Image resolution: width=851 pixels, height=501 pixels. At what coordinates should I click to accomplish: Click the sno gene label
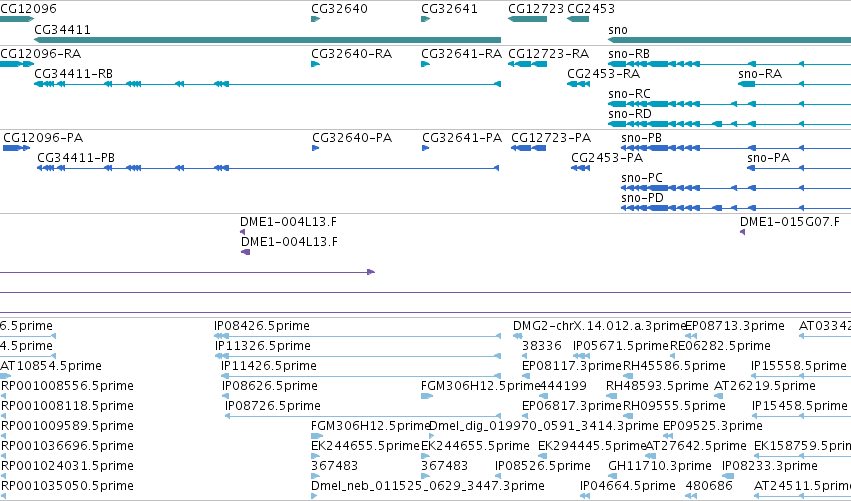618,30
